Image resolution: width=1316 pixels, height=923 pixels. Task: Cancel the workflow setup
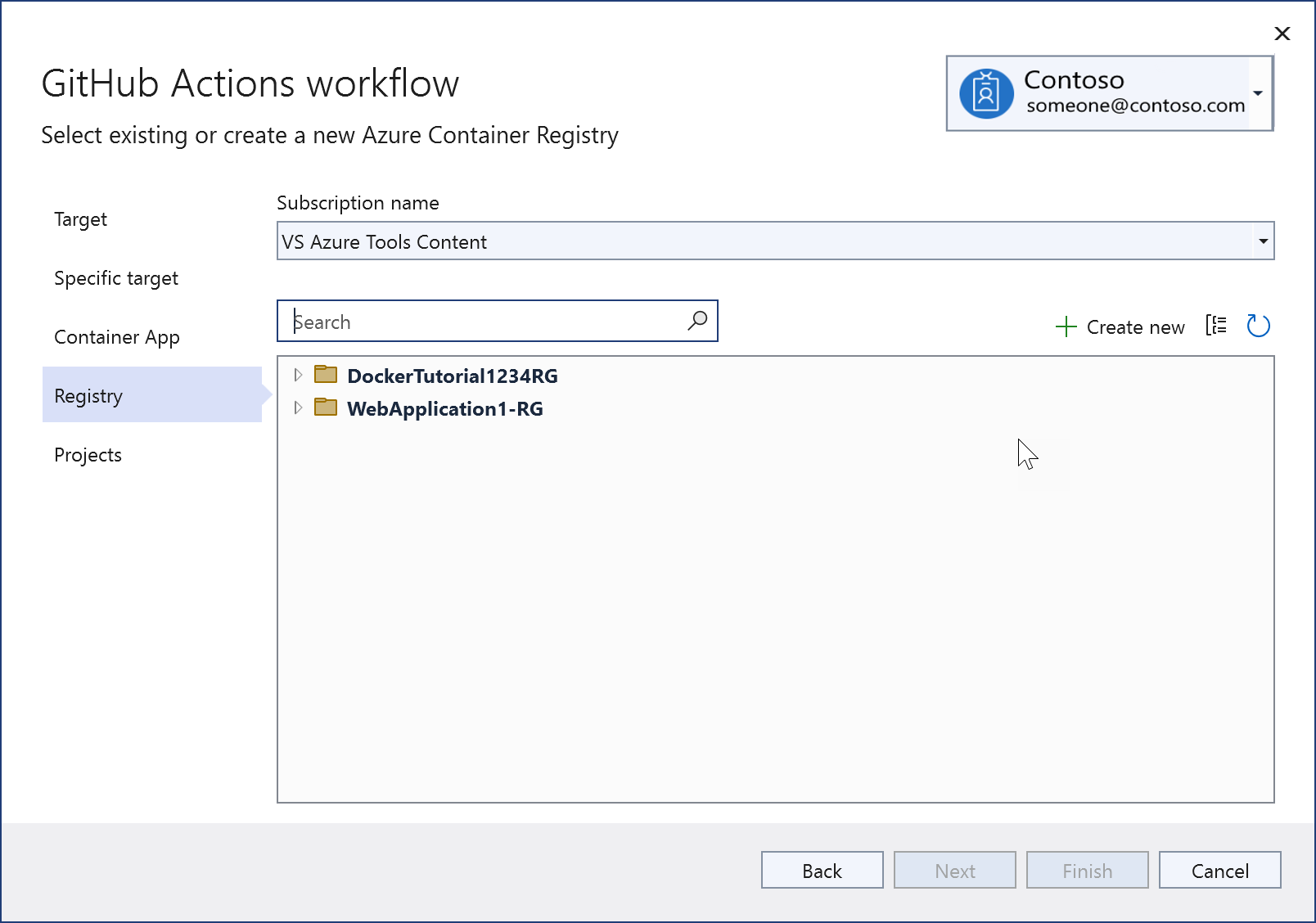pos(1219,870)
